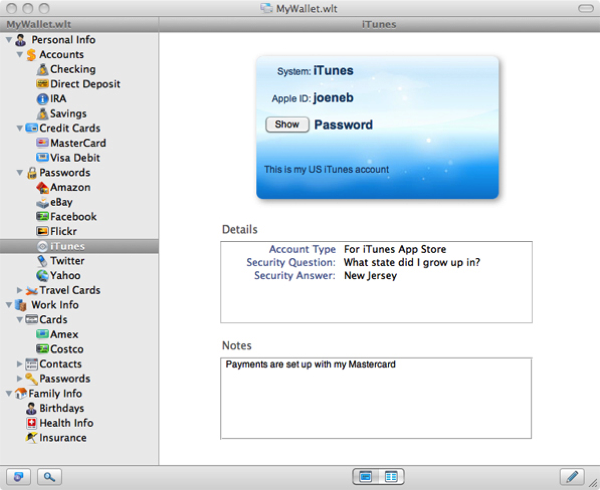
Task: Click the magnifier search button
Action: 47,476
